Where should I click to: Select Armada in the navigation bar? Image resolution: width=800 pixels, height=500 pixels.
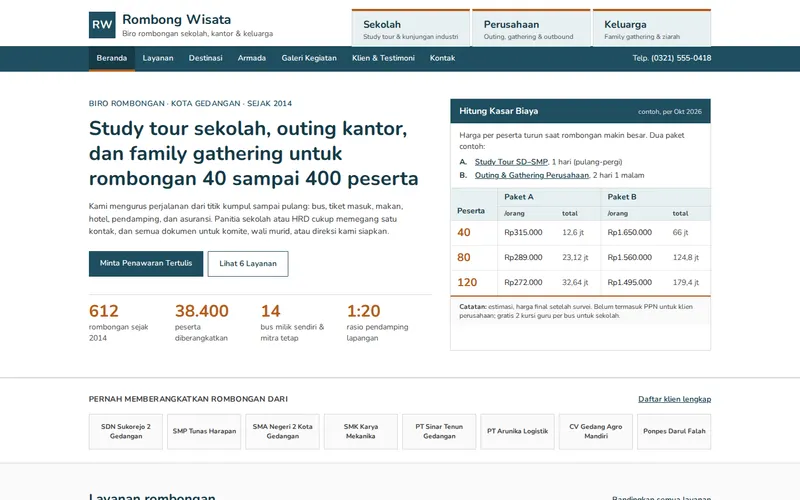(252, 58)
